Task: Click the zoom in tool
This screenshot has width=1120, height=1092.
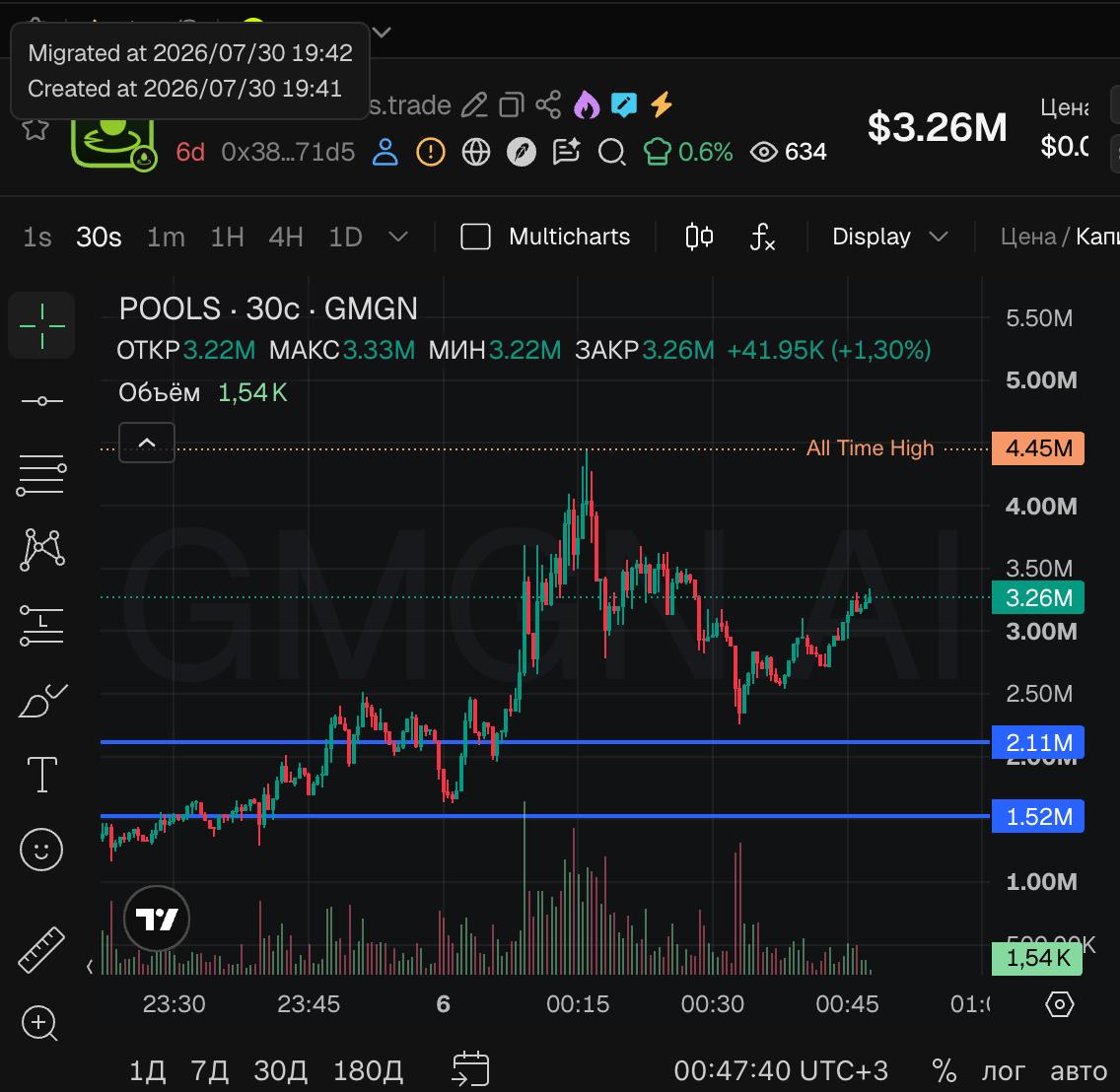Action: (x=40, y=1023)
